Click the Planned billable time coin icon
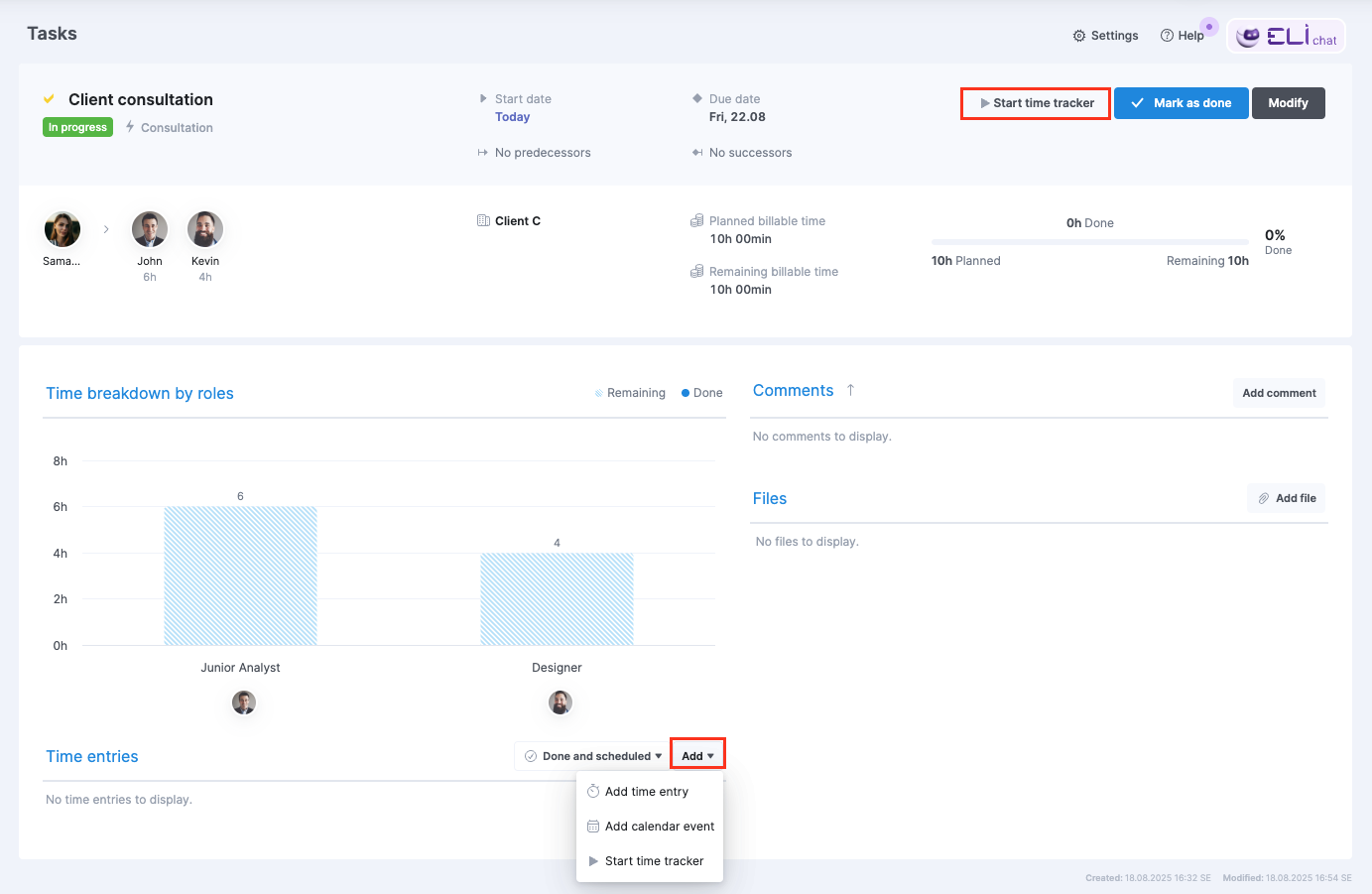 696,220
